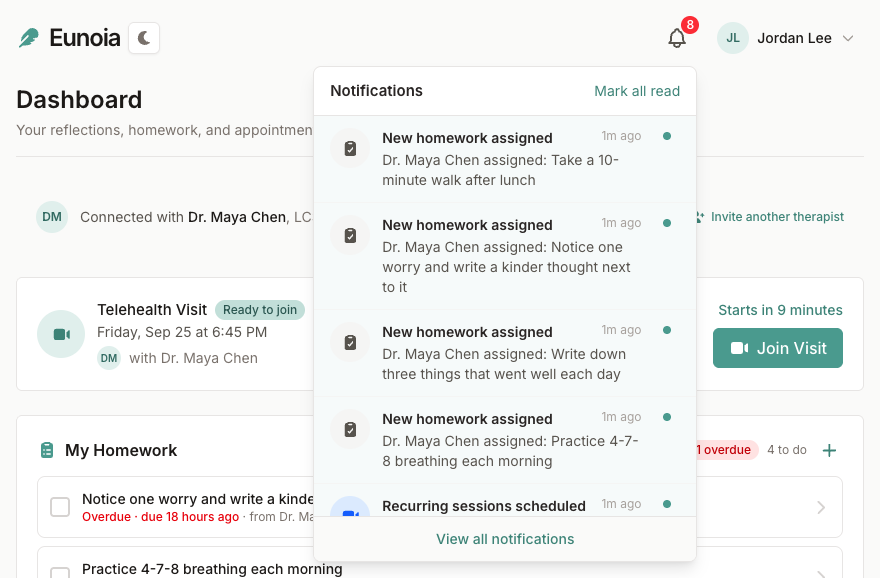This screenshot has height=578, width=880.
Task: Click clipboard icon of 10-minute walk notification
Action: click(x=350, y=149)
